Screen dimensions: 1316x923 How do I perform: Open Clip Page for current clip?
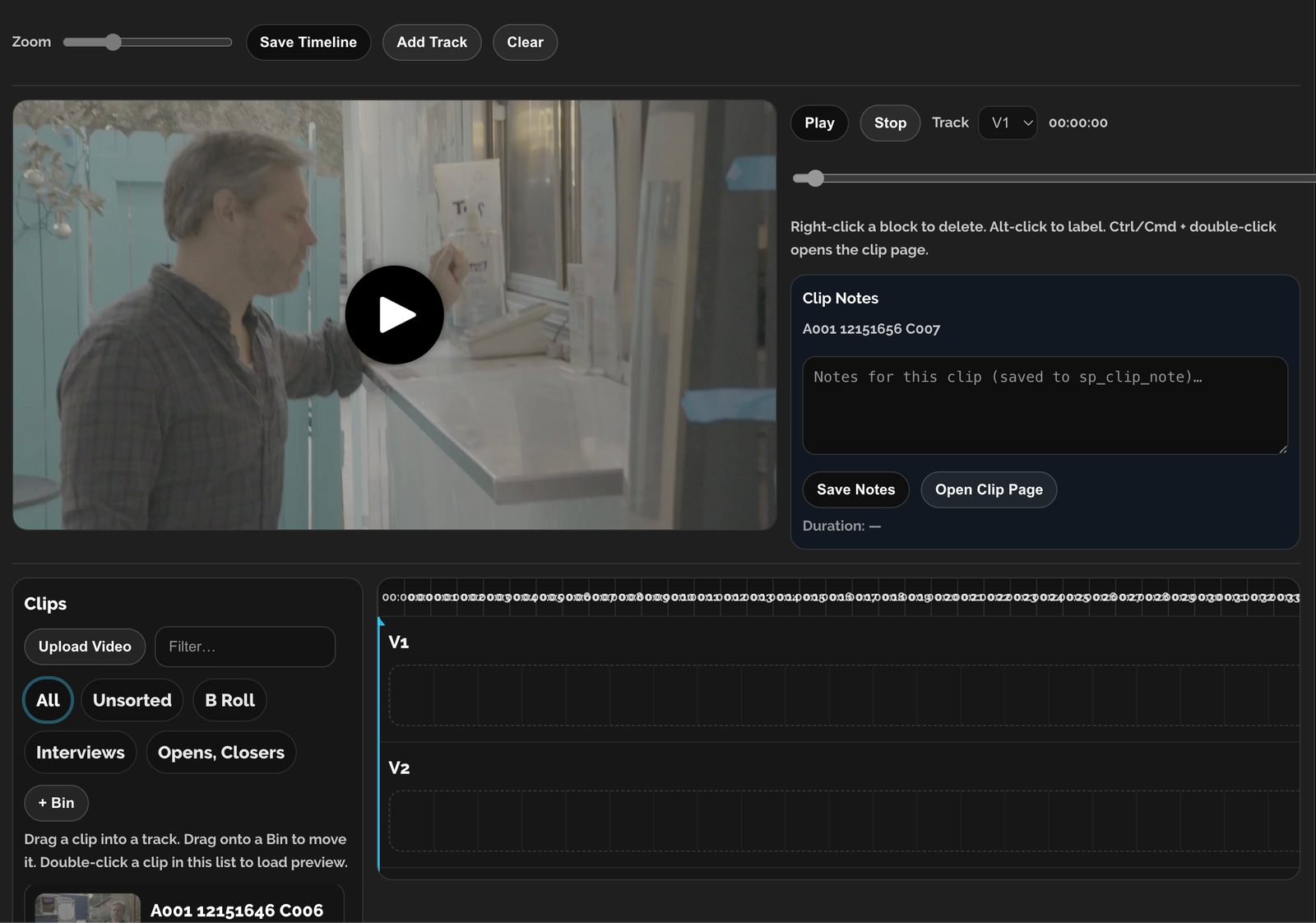click(x=989, y=490)
